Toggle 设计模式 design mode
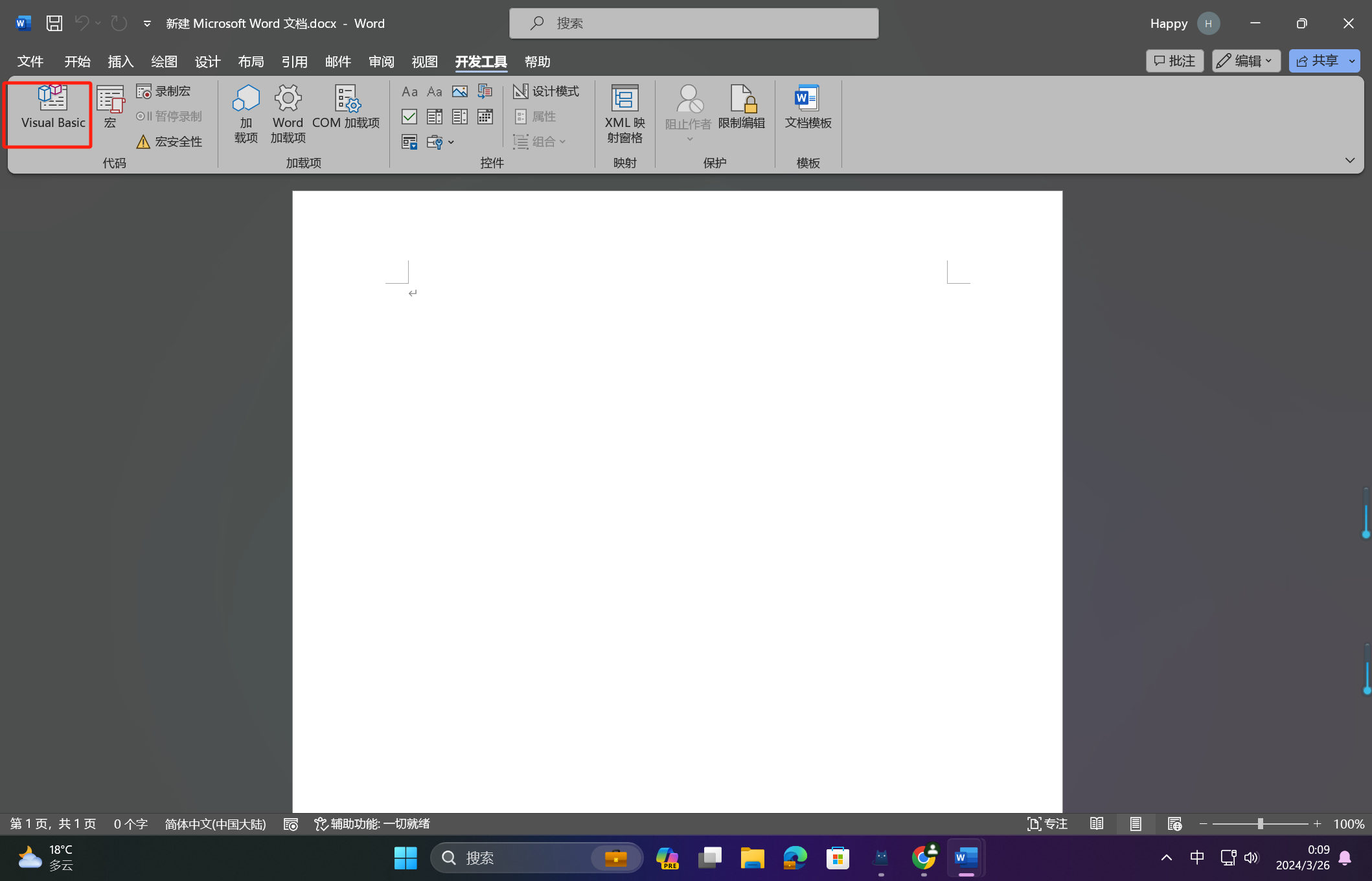 coord(546,91)
